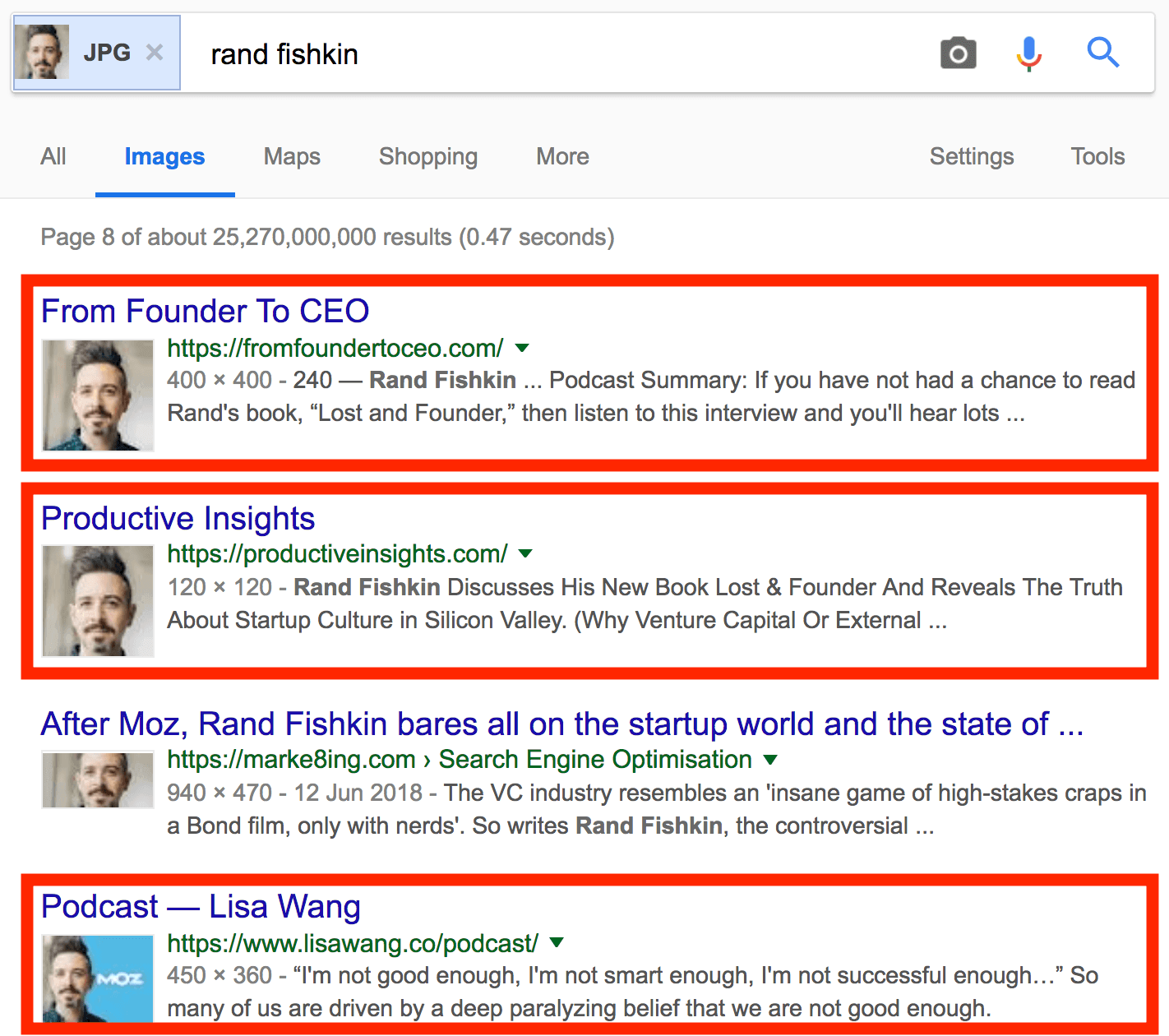Image resolution: width=1169 pixels, height=1036 pixels.
Task: Open 'Podcast — Lisa Wang' result title
Action: click(x=201, y=907)
